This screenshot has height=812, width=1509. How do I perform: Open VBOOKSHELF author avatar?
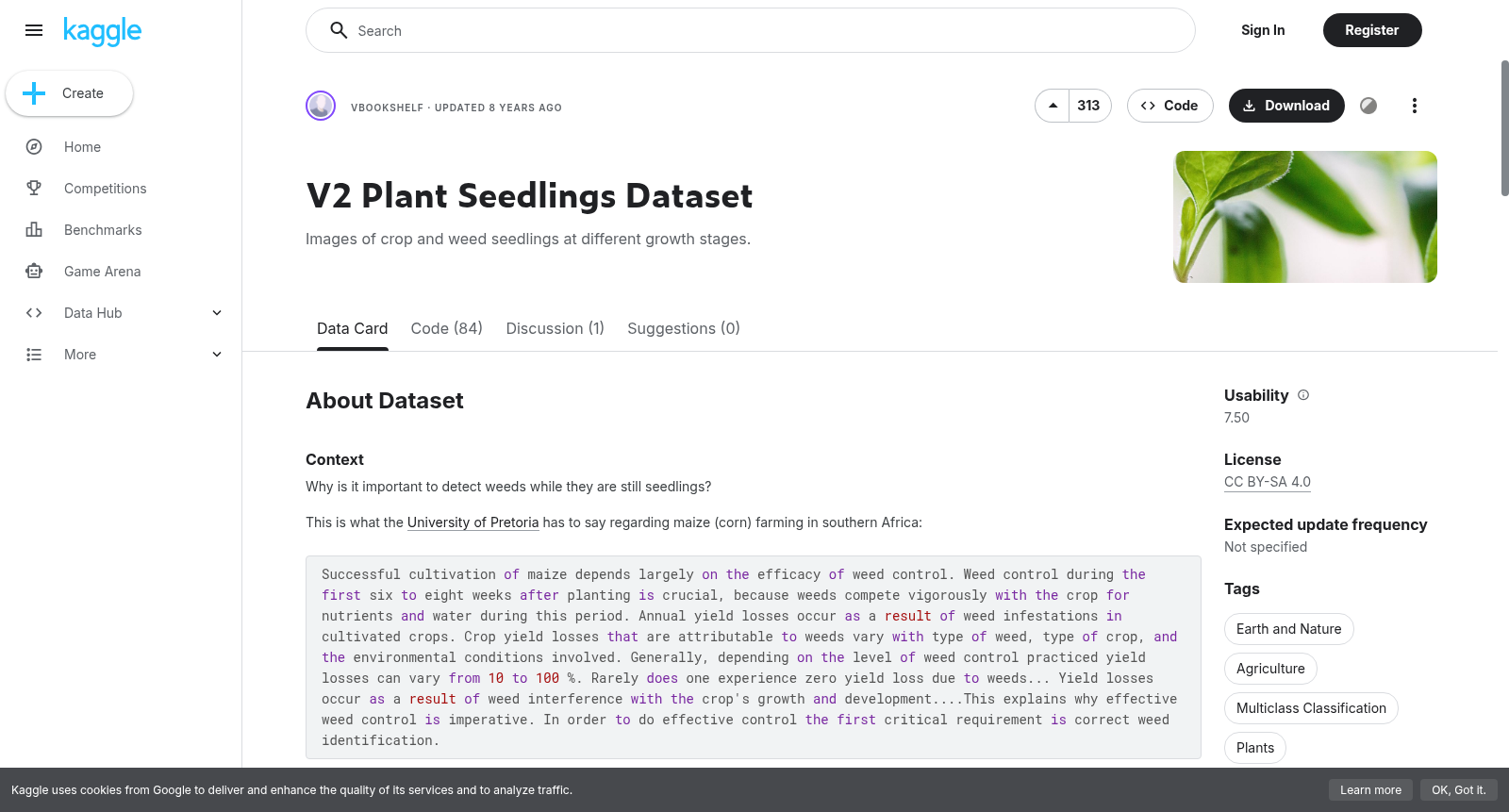[x=321, y=106]
